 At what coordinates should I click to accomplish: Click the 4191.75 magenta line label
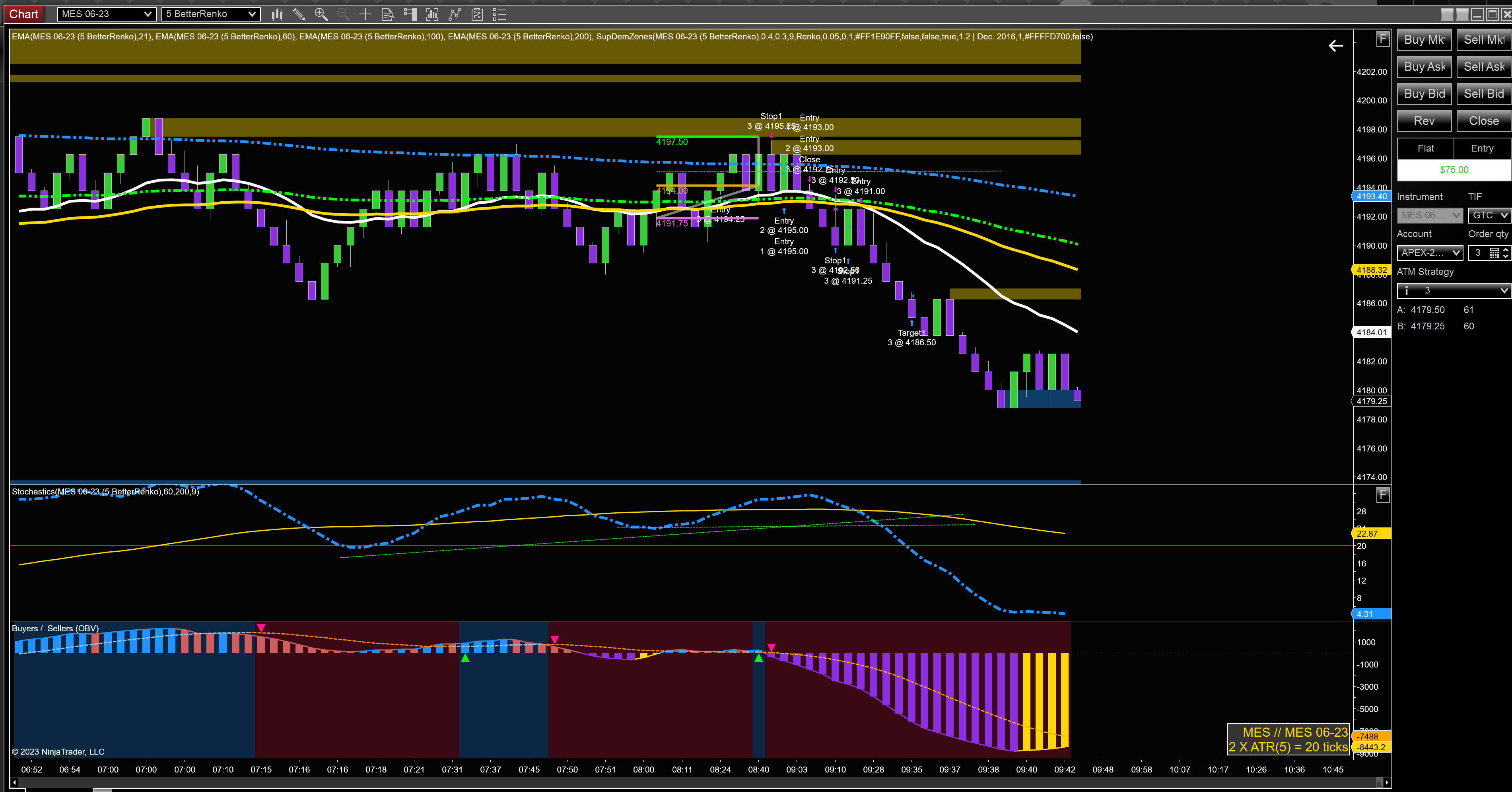pos(671,224)
